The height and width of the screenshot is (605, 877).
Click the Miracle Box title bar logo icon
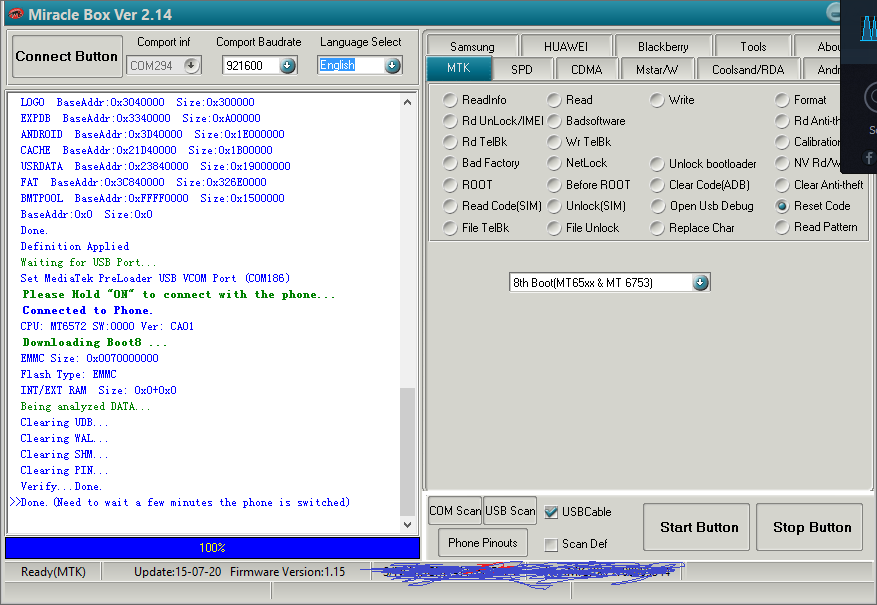pyautogui.click(x=16, y=14)
